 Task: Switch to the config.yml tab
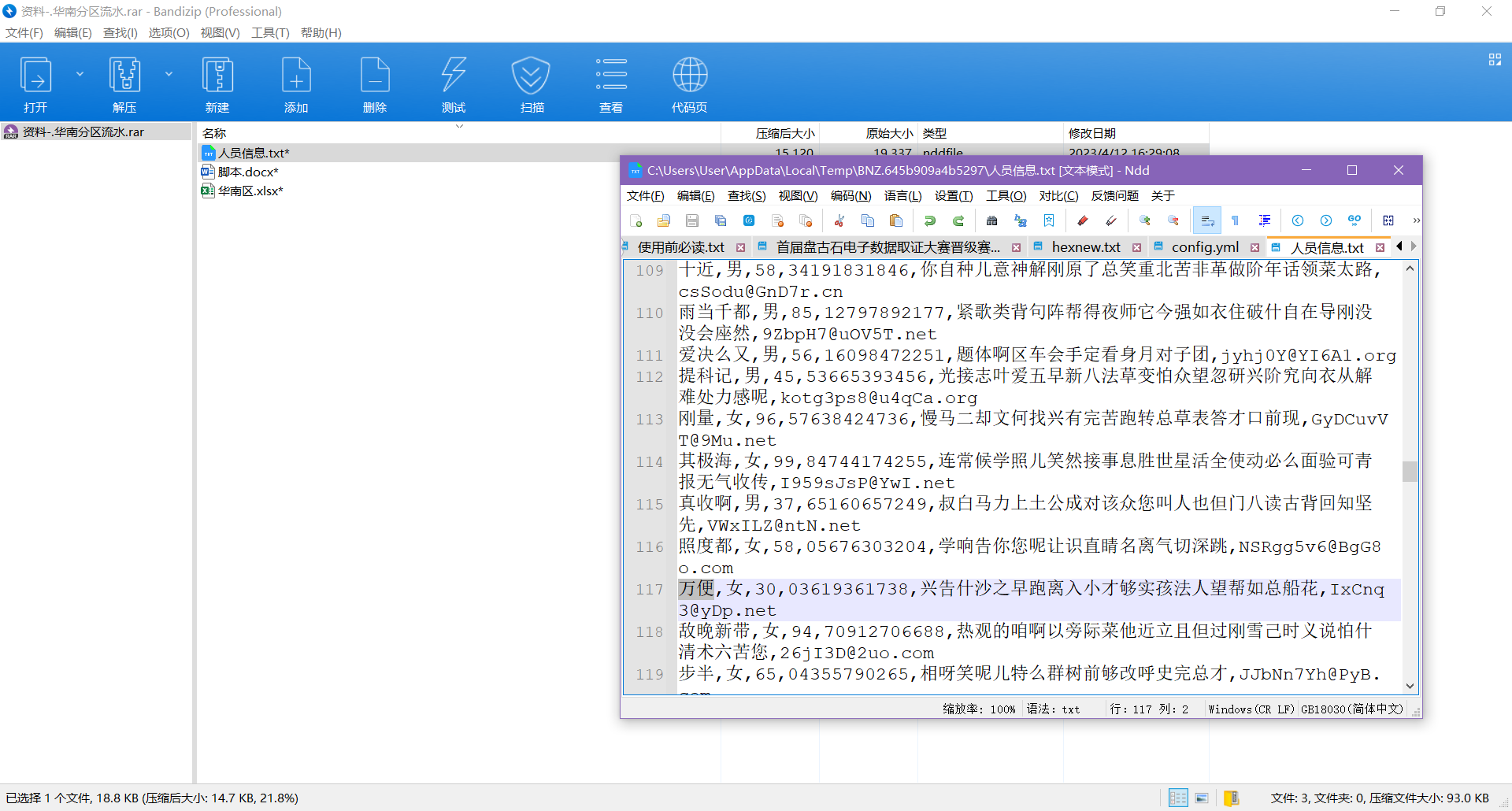(1205, 247)
